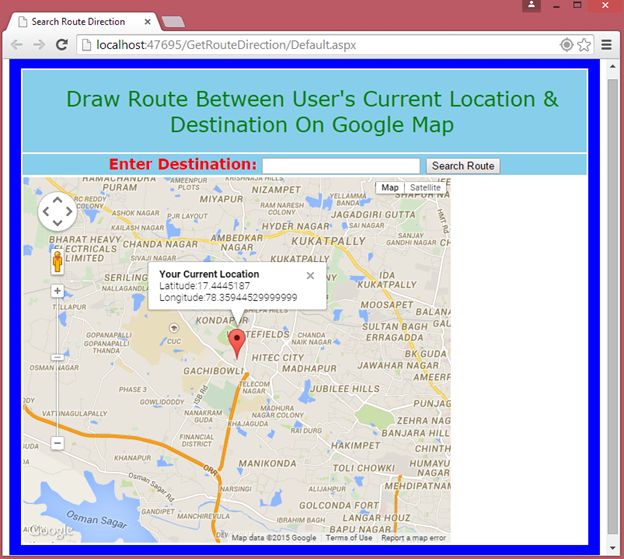Click the HAKIMPET map label
The image size is (624, 559).
(355, 445)
